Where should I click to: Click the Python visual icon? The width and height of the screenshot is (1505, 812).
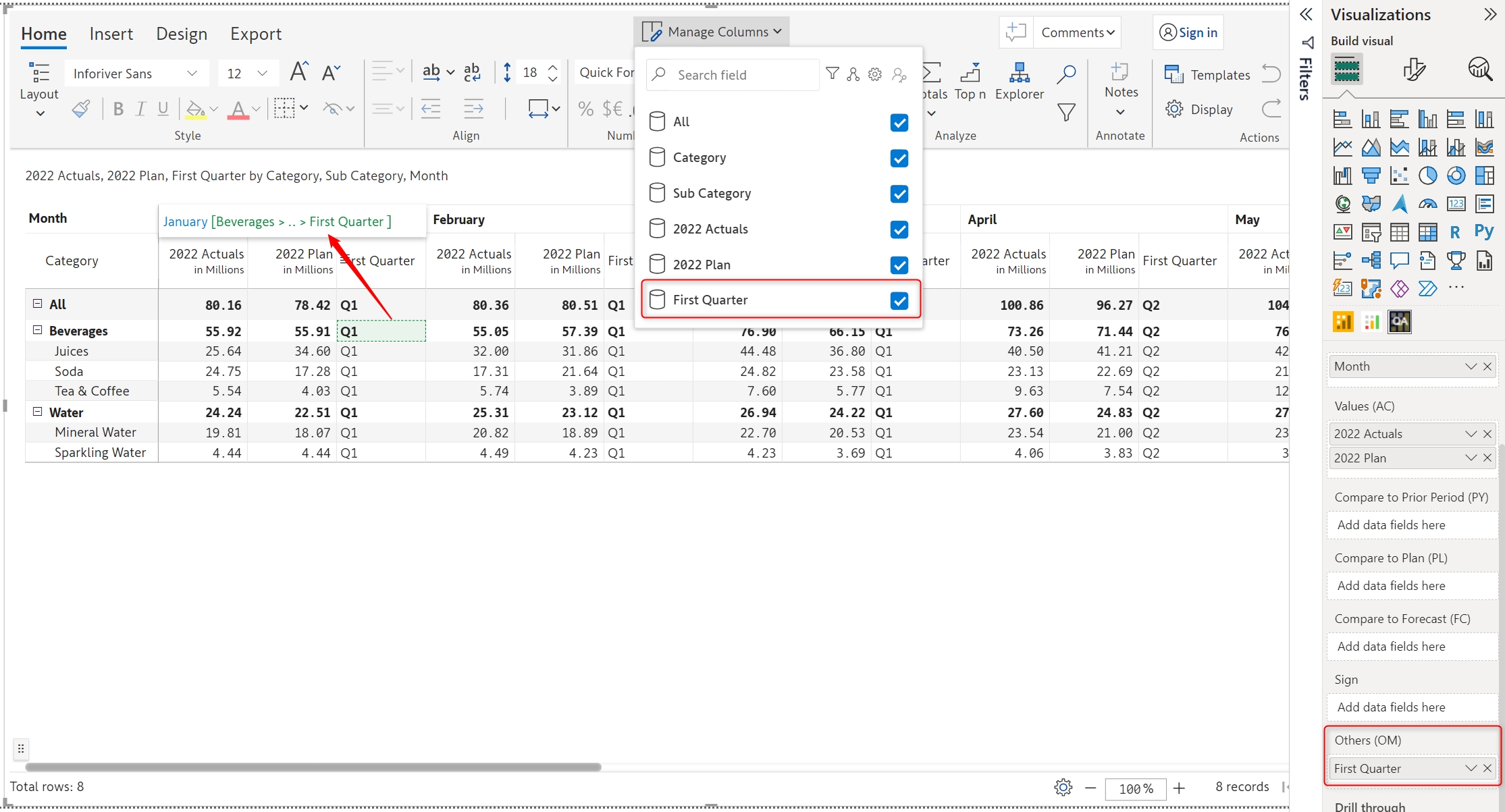point(1483,232)
